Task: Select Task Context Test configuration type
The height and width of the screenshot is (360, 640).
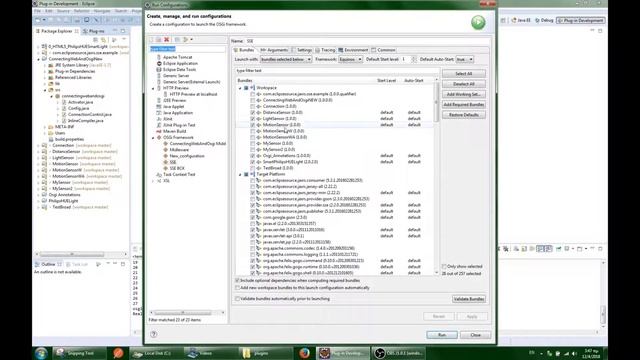Action: [x=179, y=174]
